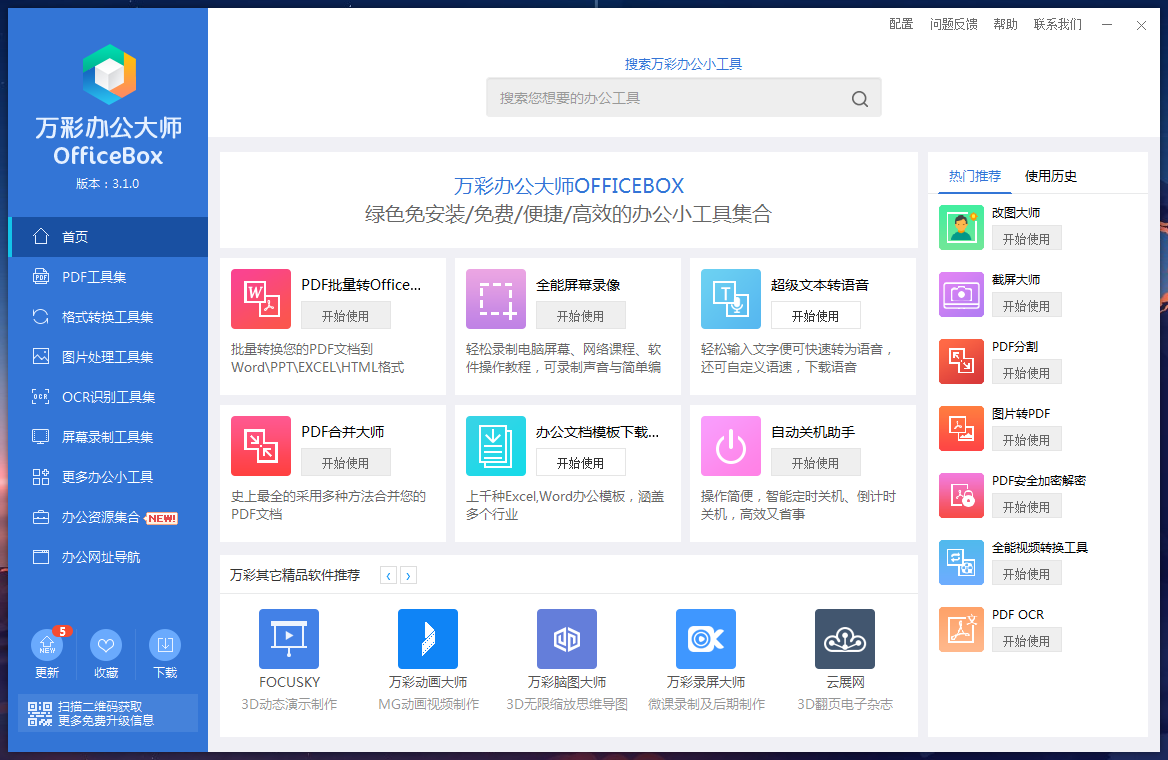1168x760 pixels.
Task: Click the 搜索万彩办公小工具 label
Action: click(683, 64)
